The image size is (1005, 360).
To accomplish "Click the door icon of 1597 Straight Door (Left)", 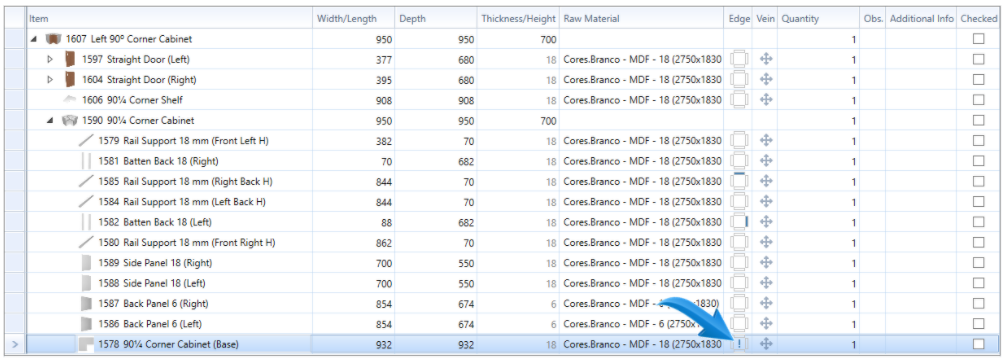I will click(x=70, y=60).
